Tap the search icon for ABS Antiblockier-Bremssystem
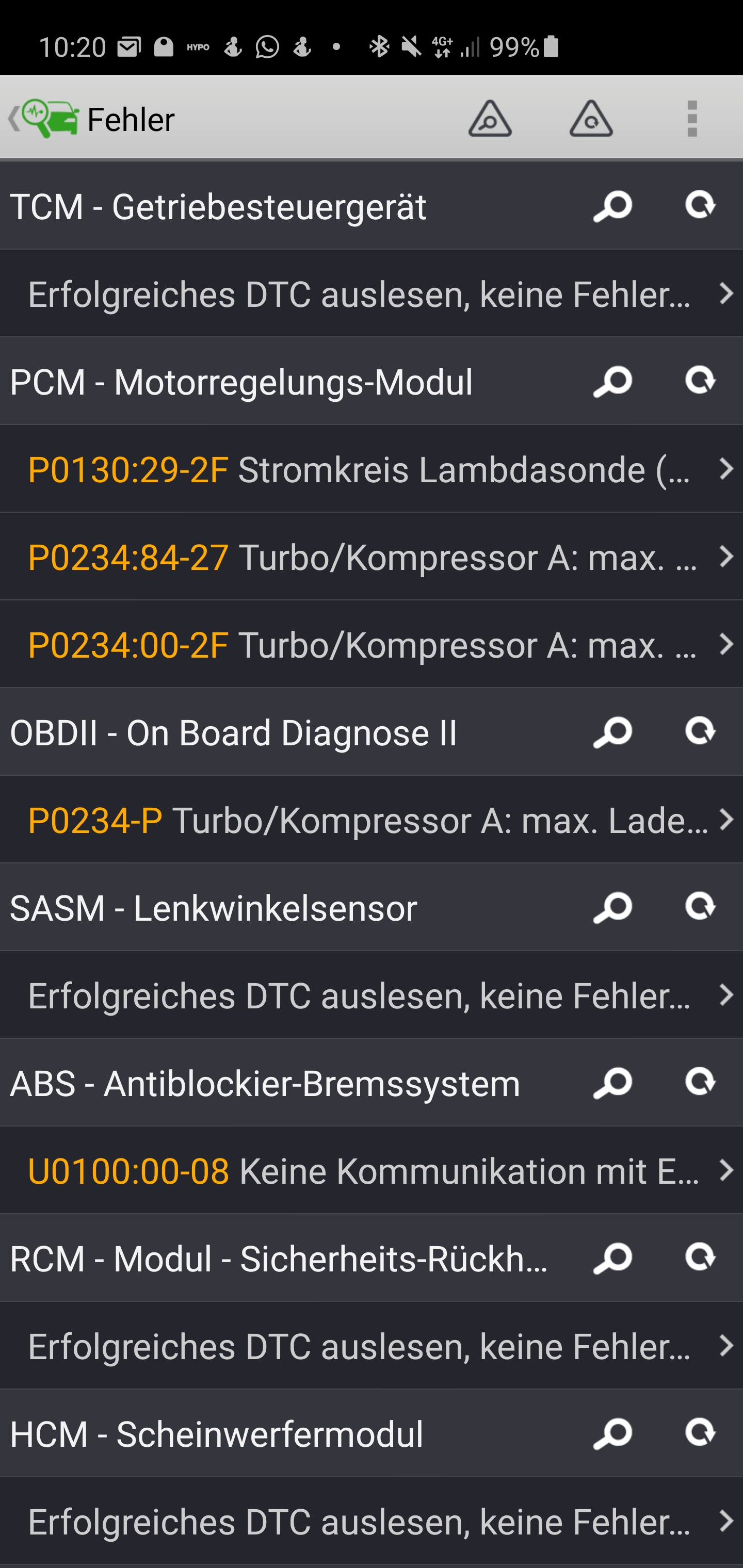The image size is (743, 1568). pyautogui.click(x=612, y=1083)
